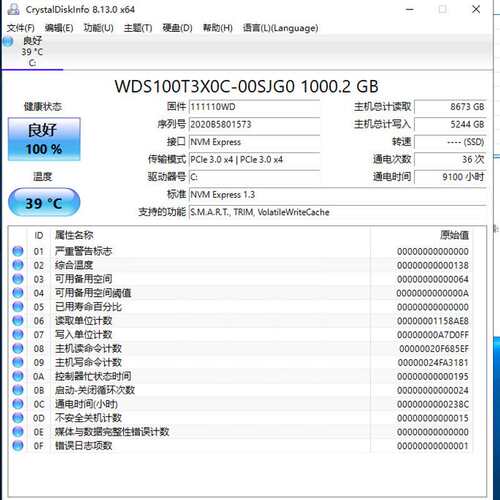The height and width of the screenshot is (500, 500).
Task: Click status orb for attribute 0E 媒体与数据完整性错误计数
Action: (x=18, y=432)
